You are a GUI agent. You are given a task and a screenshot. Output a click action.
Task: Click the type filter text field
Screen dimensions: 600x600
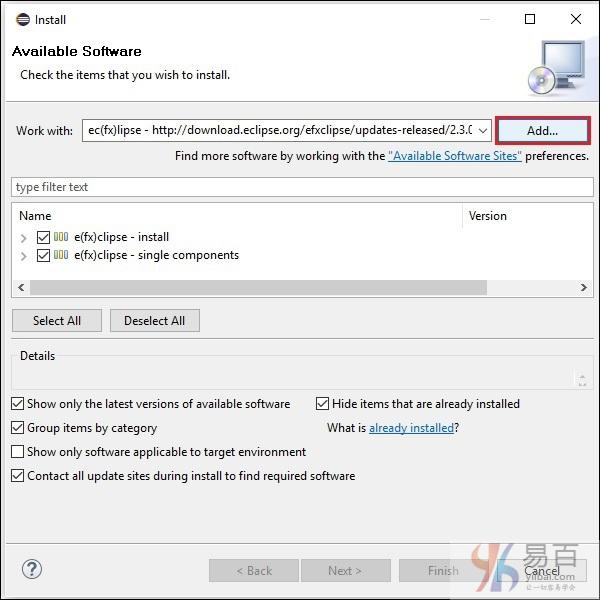coord(302,187)
